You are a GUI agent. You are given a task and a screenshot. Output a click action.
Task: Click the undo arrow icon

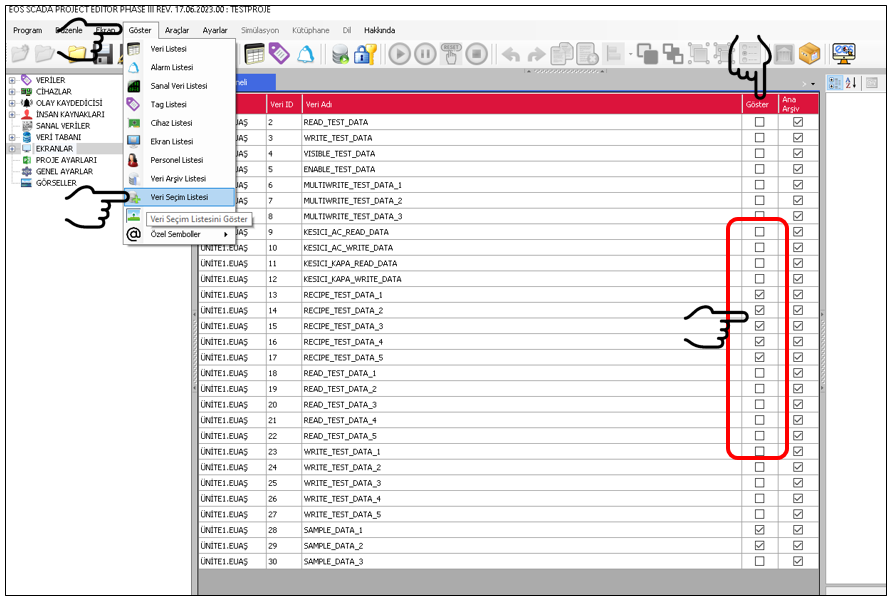[511, 55]
